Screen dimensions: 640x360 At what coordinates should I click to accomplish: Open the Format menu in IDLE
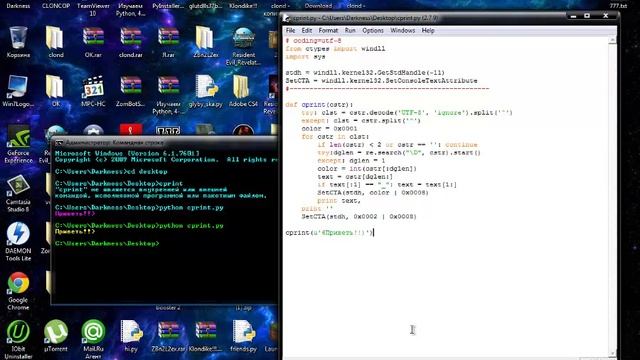point(328,31)
